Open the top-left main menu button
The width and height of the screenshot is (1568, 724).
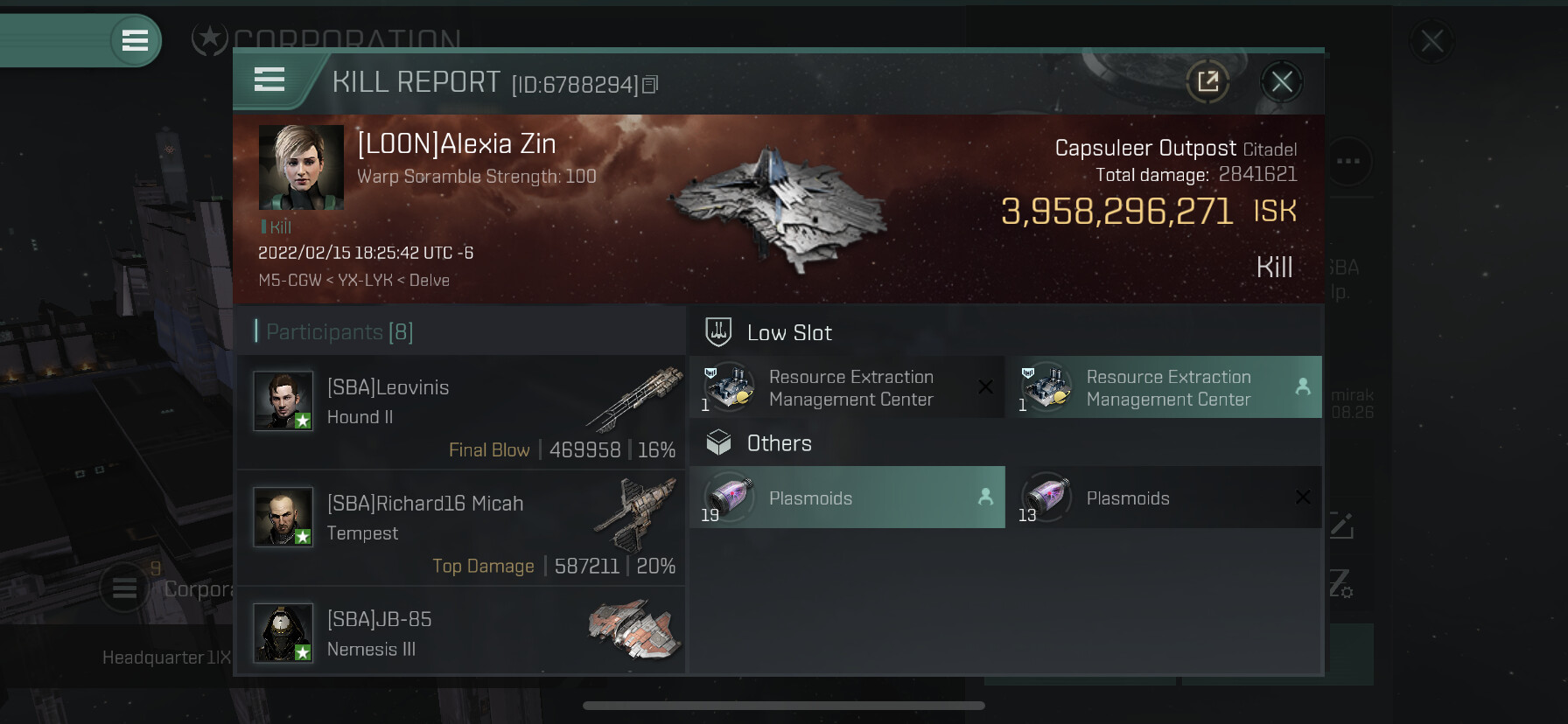point(135,40)
